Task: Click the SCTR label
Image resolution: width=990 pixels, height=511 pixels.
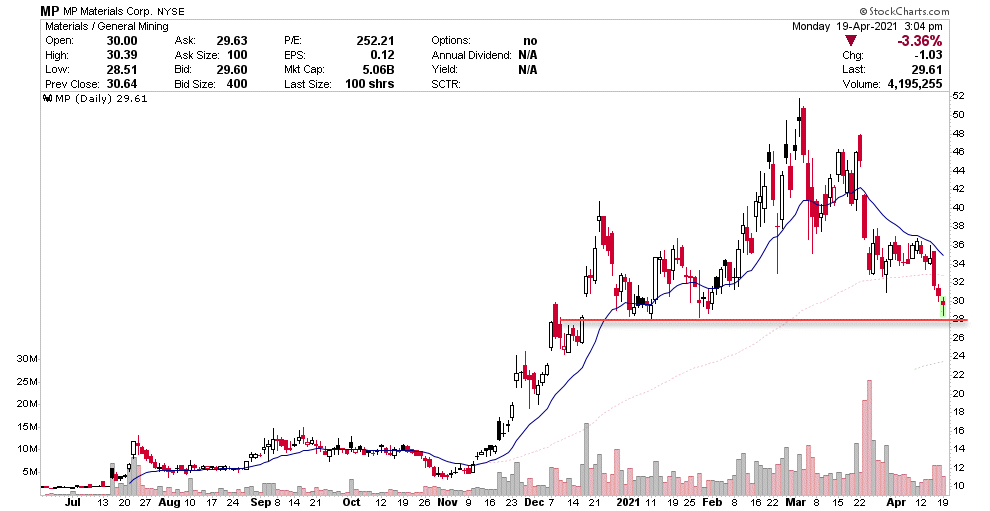Action: click(446, 84)
